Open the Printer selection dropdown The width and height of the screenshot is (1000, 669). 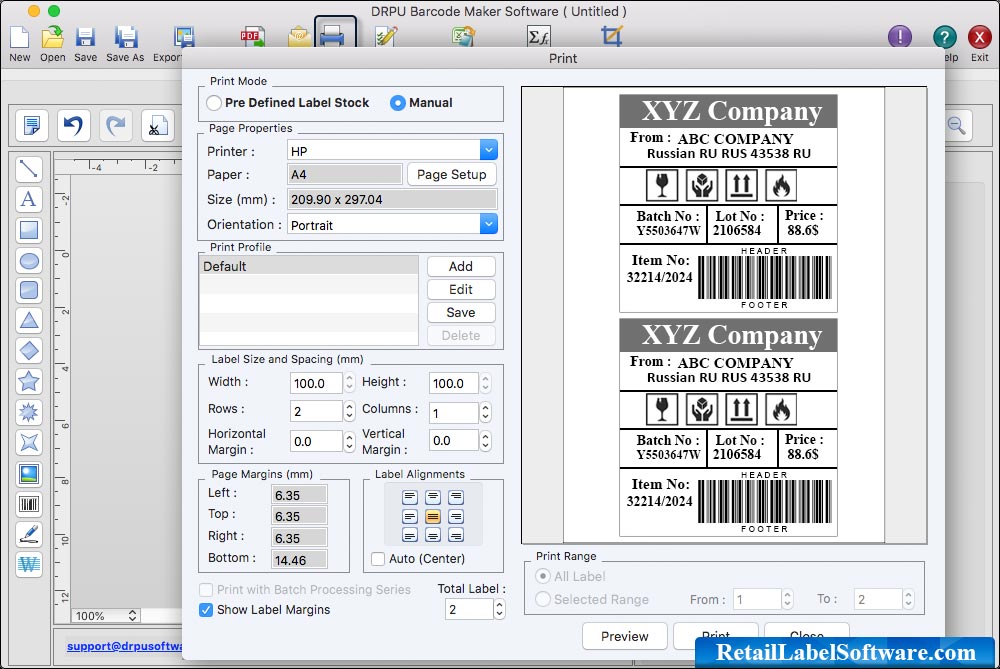489,148
